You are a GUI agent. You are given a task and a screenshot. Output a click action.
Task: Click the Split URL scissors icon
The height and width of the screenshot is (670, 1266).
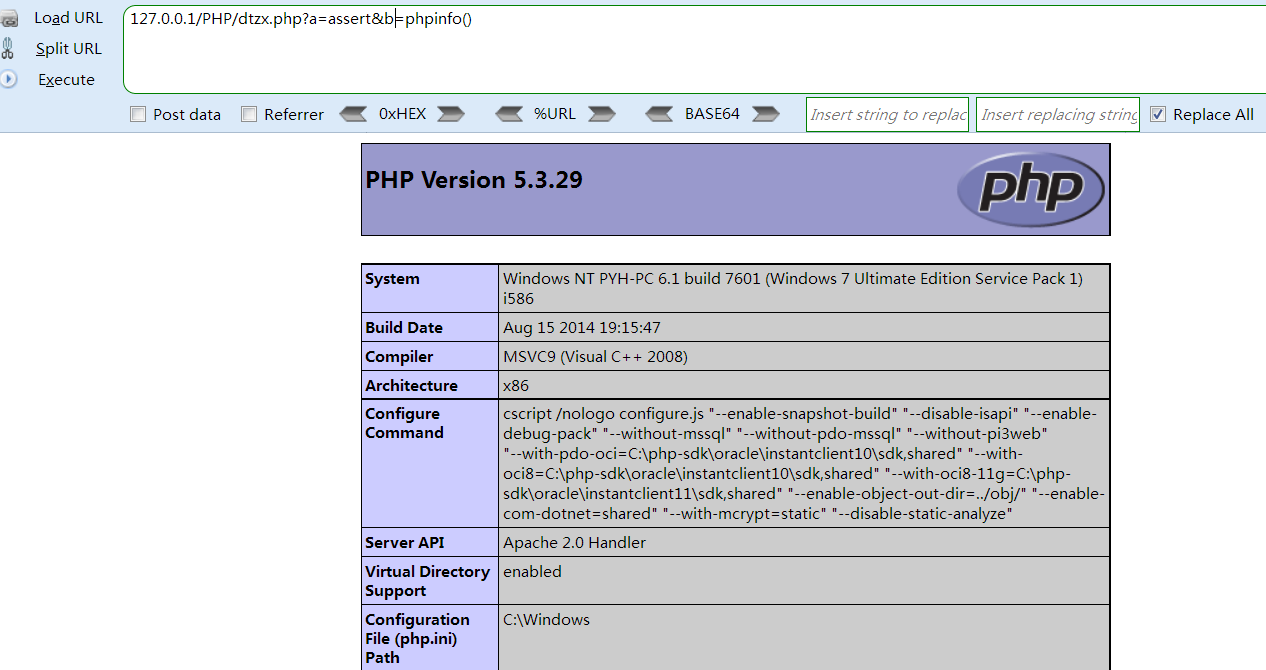7,49
